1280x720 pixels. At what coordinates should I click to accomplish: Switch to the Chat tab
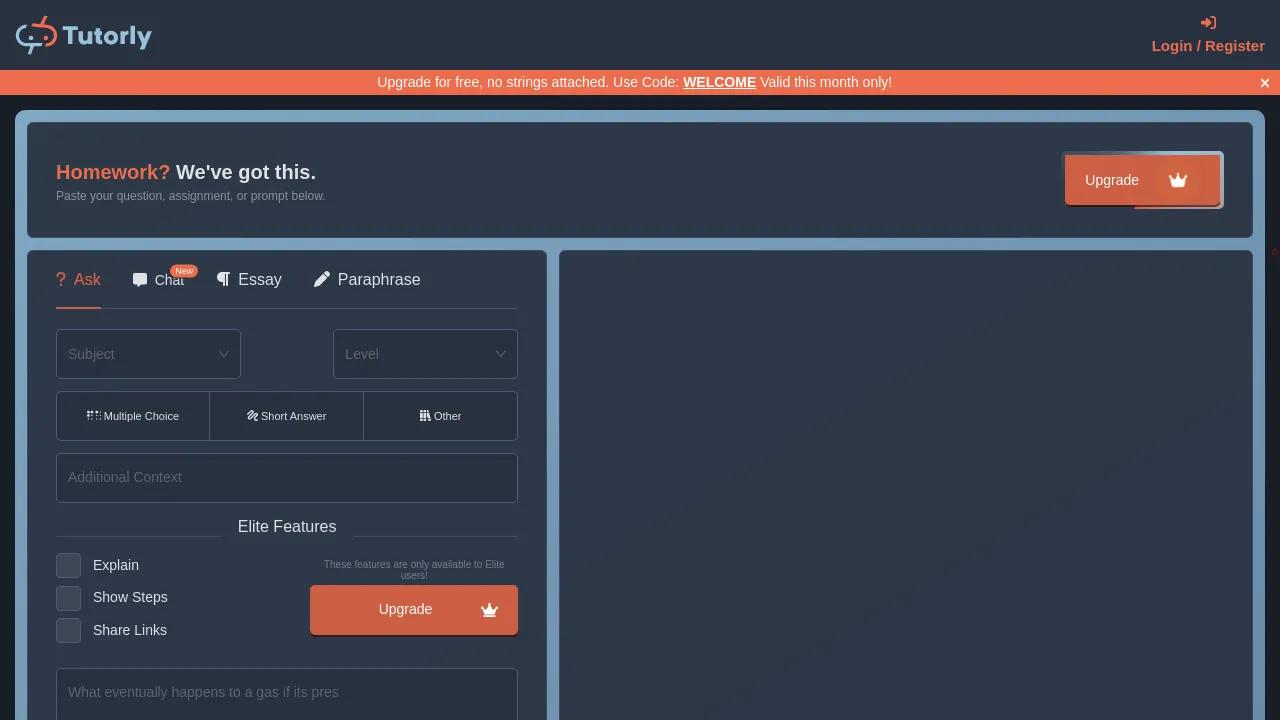click(158, 280)
